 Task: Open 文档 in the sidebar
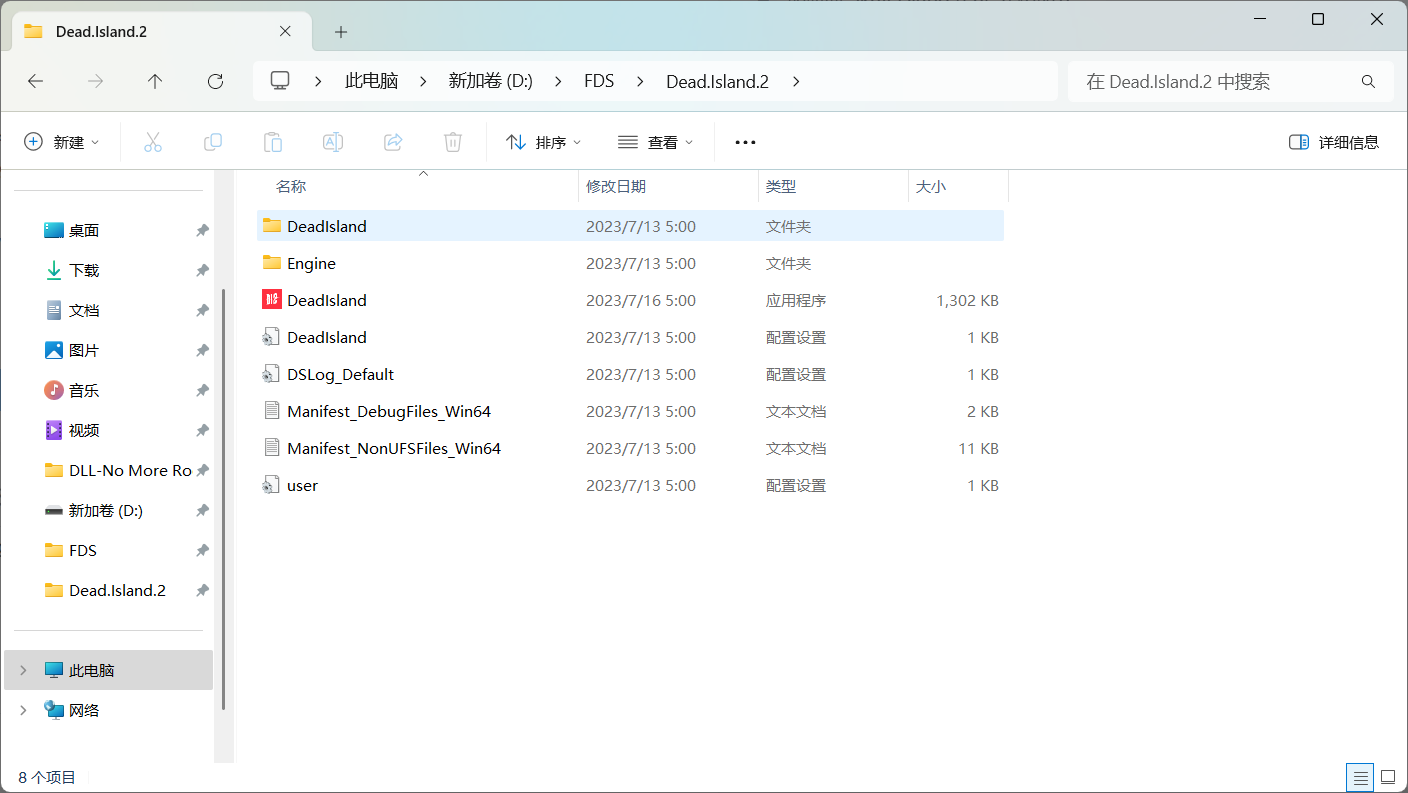(x=84, y=310)
